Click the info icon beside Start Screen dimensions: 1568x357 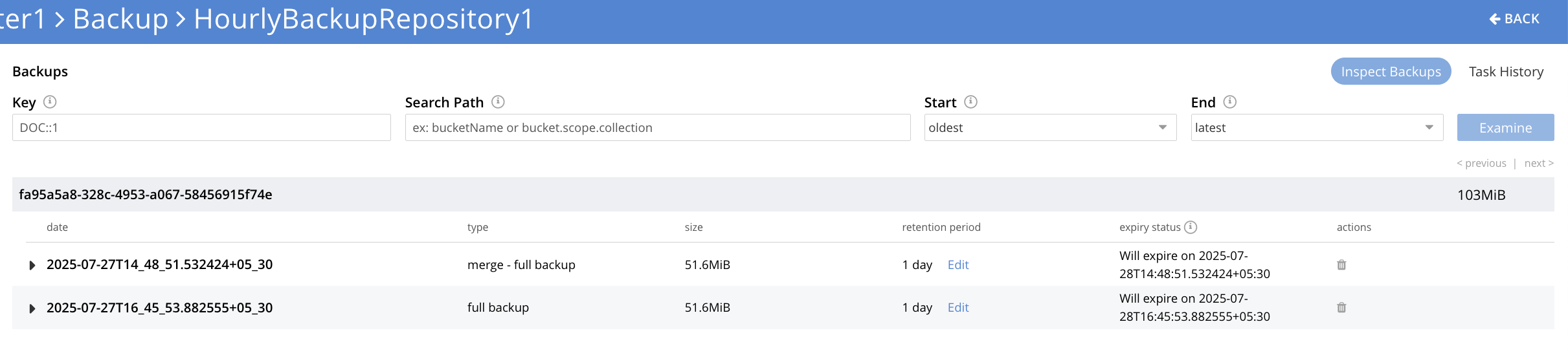(970, 102)
